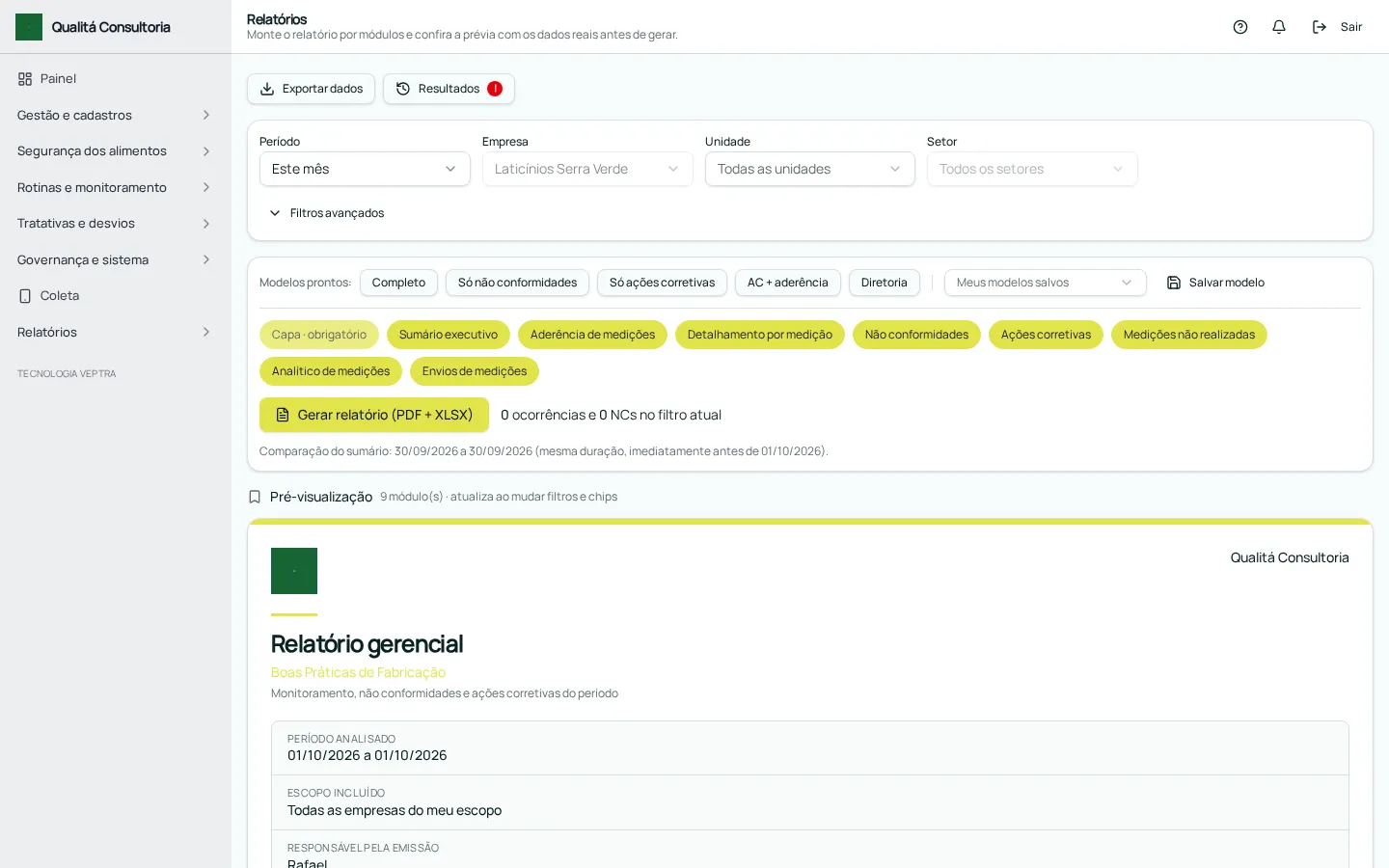
Task: Click the Coleta clipboard icon
Action: (x=25, y=296)
